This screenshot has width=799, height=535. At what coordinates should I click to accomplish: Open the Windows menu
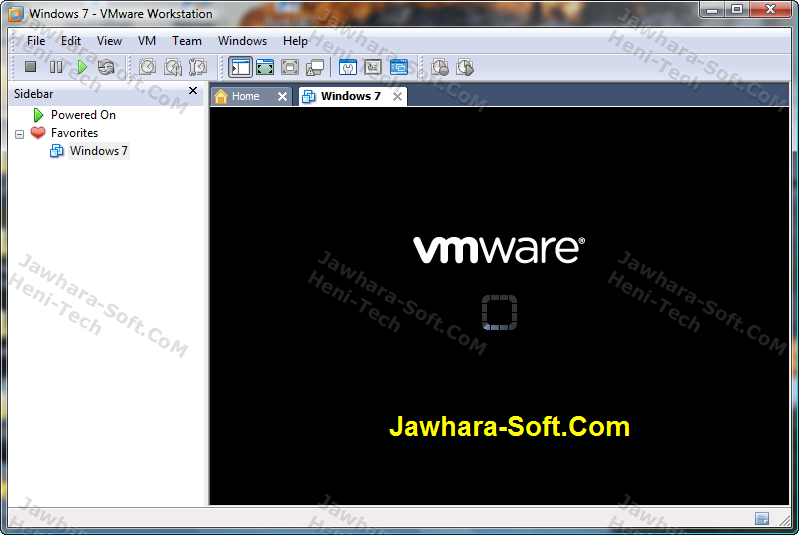click(x=242, y=41)
